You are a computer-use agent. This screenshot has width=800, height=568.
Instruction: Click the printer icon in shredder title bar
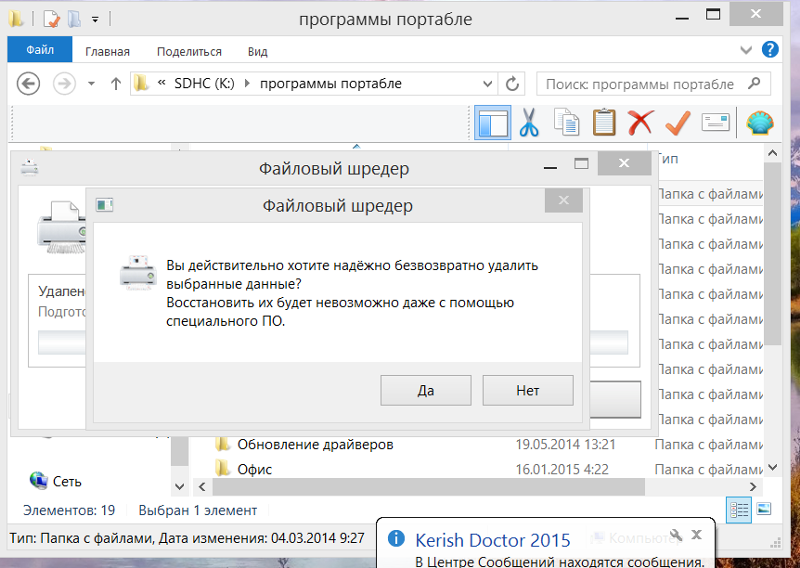tap(30, 168)
